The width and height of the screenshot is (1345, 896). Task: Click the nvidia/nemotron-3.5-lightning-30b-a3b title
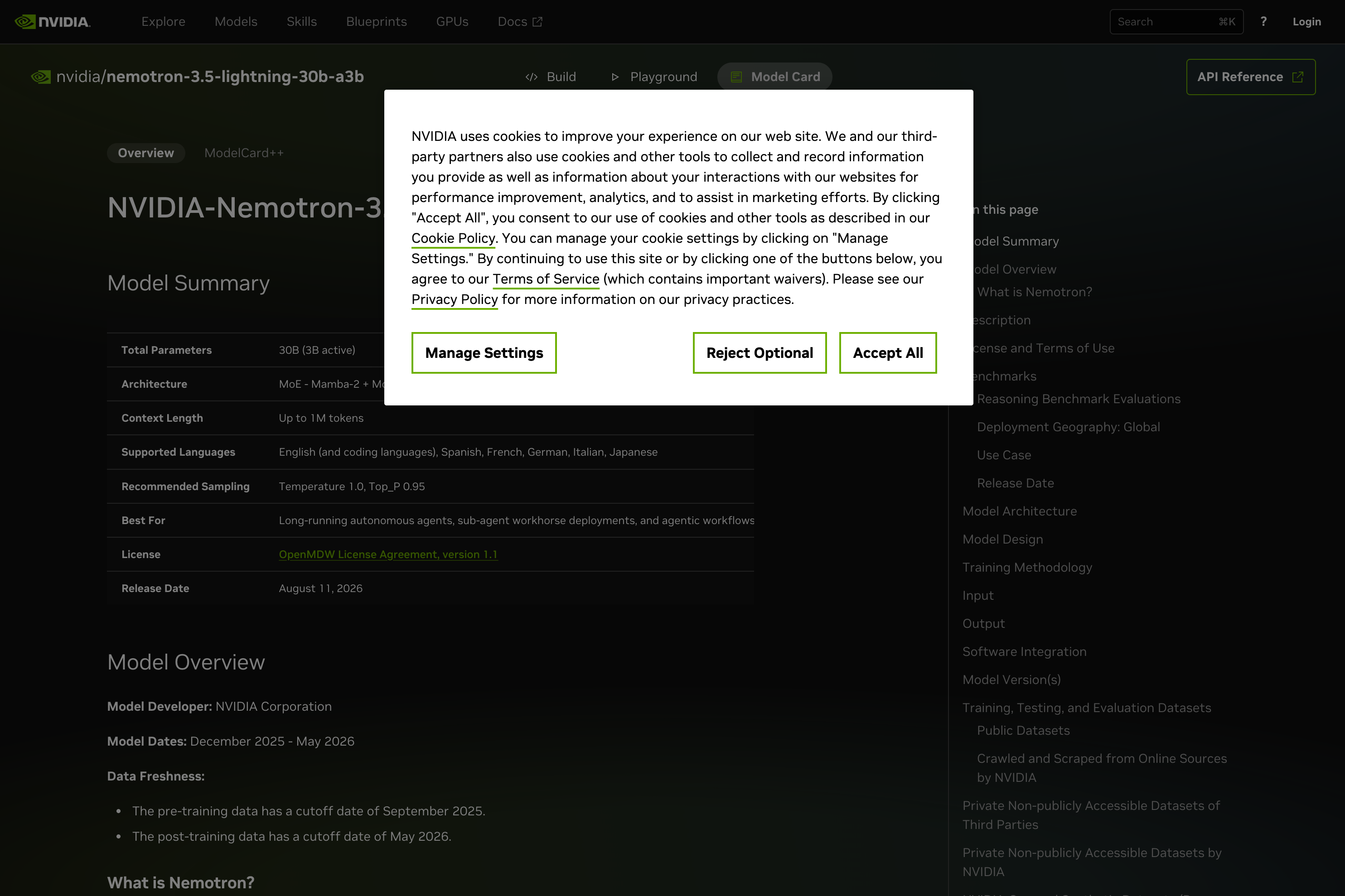click(210, 77)
